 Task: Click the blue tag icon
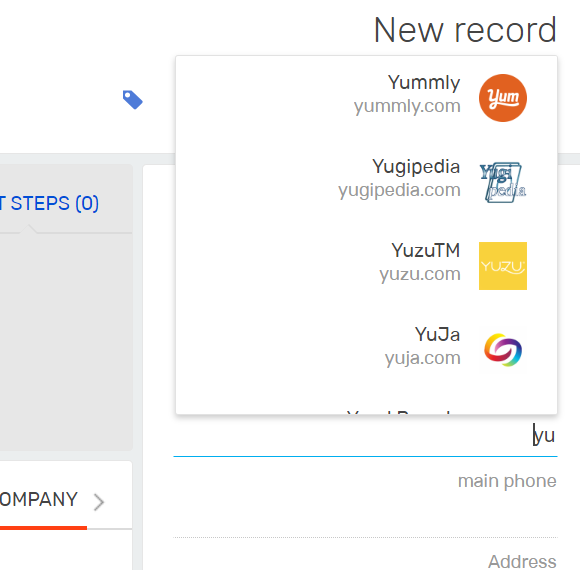click(133, 100)
